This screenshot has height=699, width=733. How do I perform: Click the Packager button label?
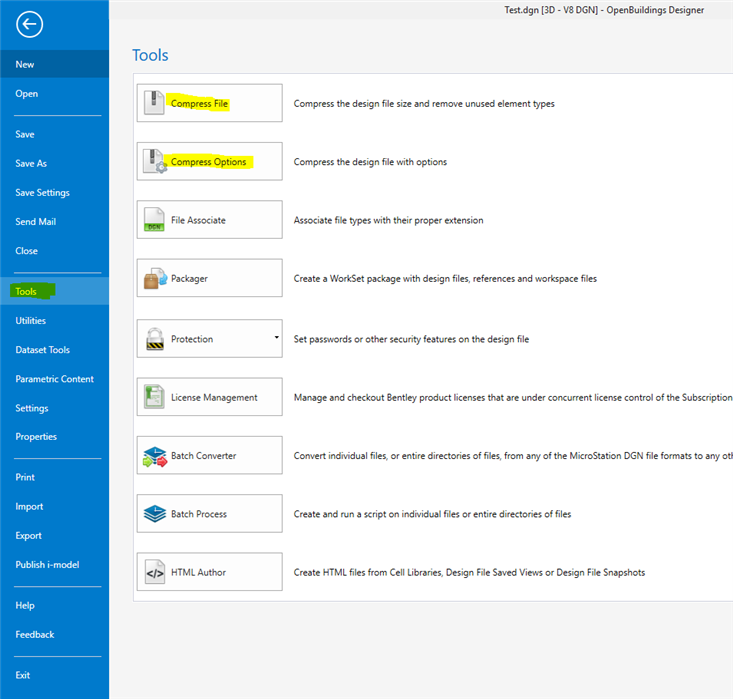[x=189, y=279]
